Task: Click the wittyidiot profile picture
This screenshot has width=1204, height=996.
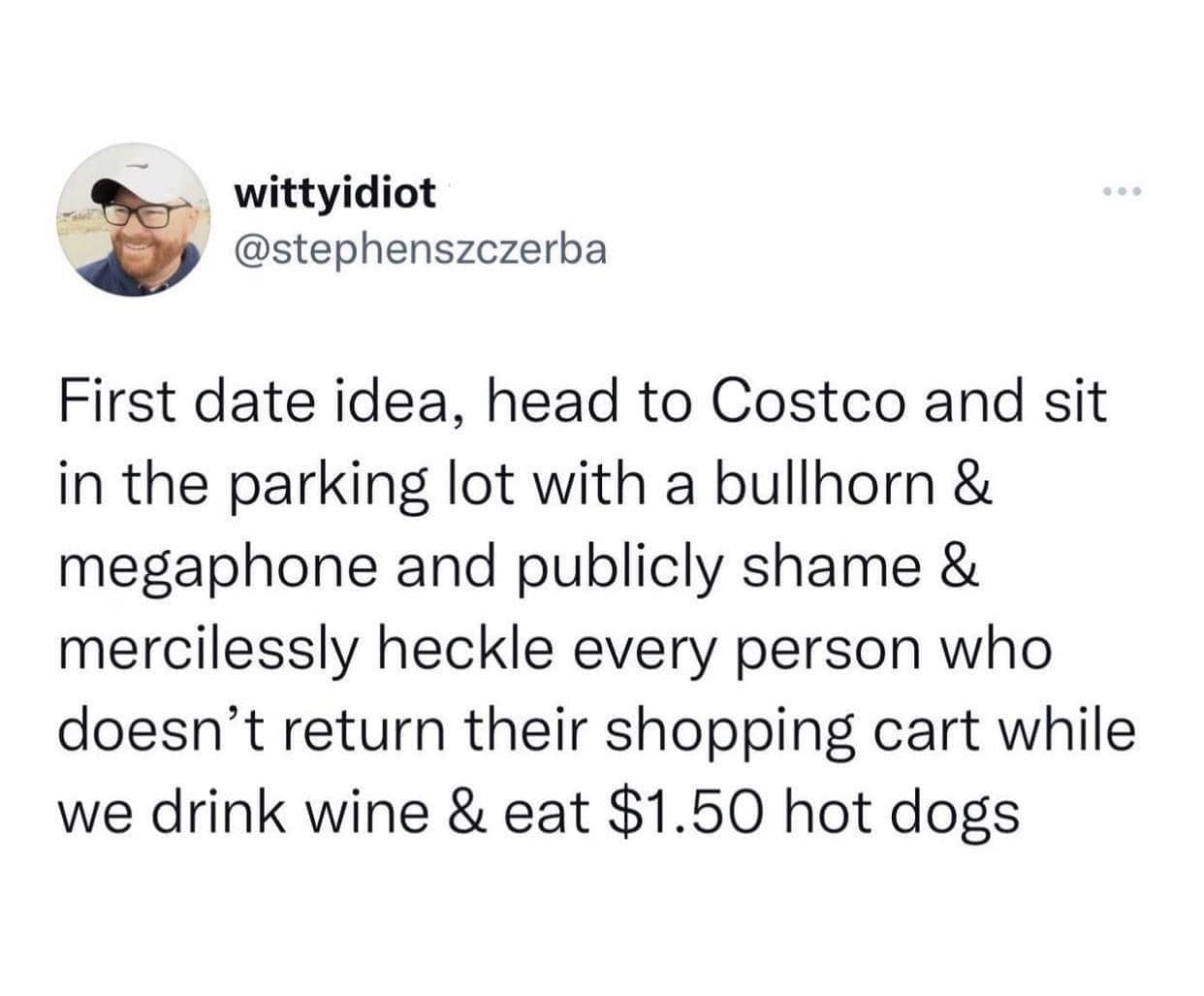Action: (x=135, y=220)
